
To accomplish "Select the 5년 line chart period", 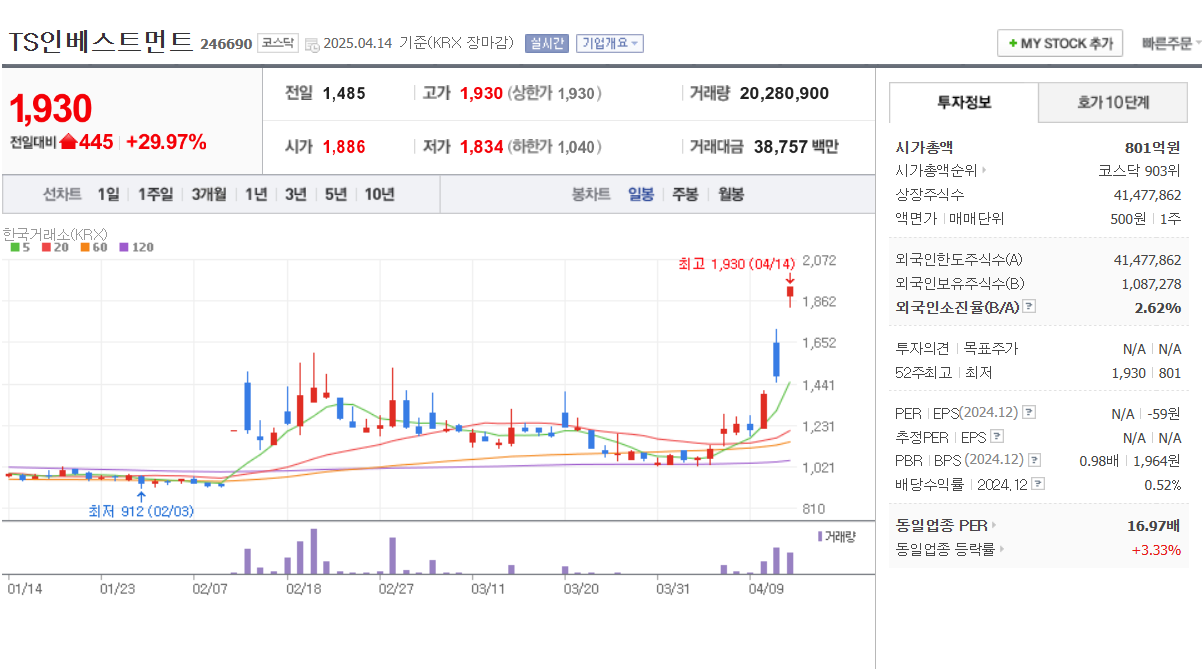I will (335, 194).
